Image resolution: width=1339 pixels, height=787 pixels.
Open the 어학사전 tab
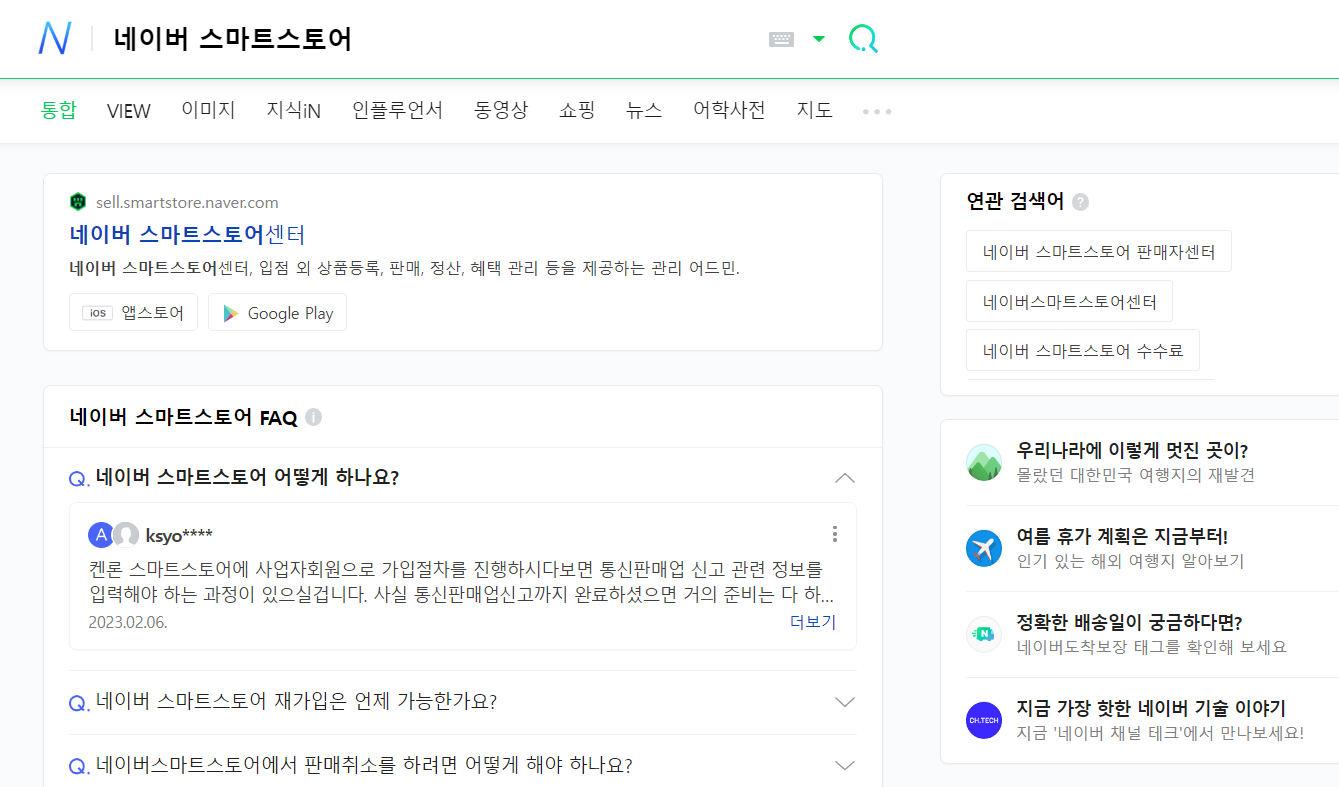coord(729,110)
